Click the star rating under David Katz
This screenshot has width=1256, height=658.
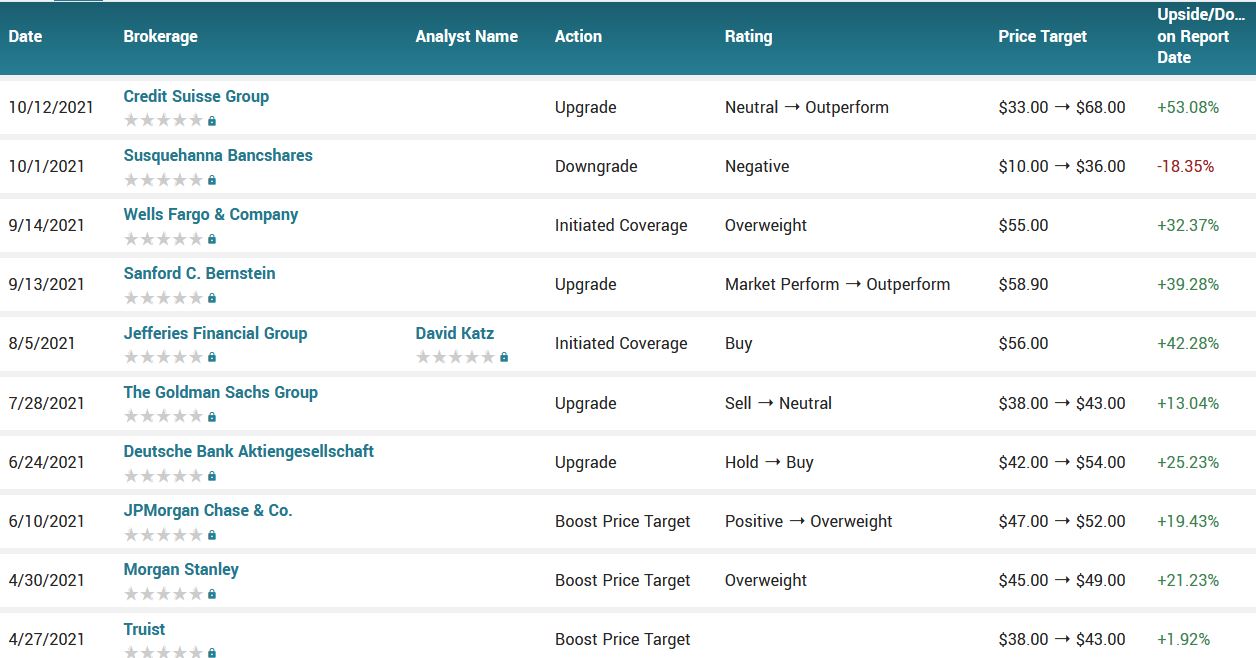coord(455,357)
